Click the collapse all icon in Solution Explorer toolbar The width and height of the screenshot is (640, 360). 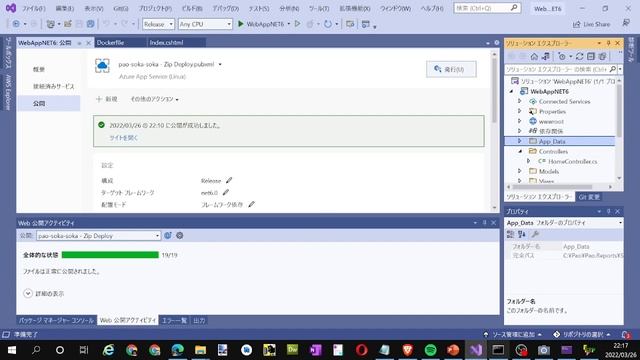tap(591, 56)
